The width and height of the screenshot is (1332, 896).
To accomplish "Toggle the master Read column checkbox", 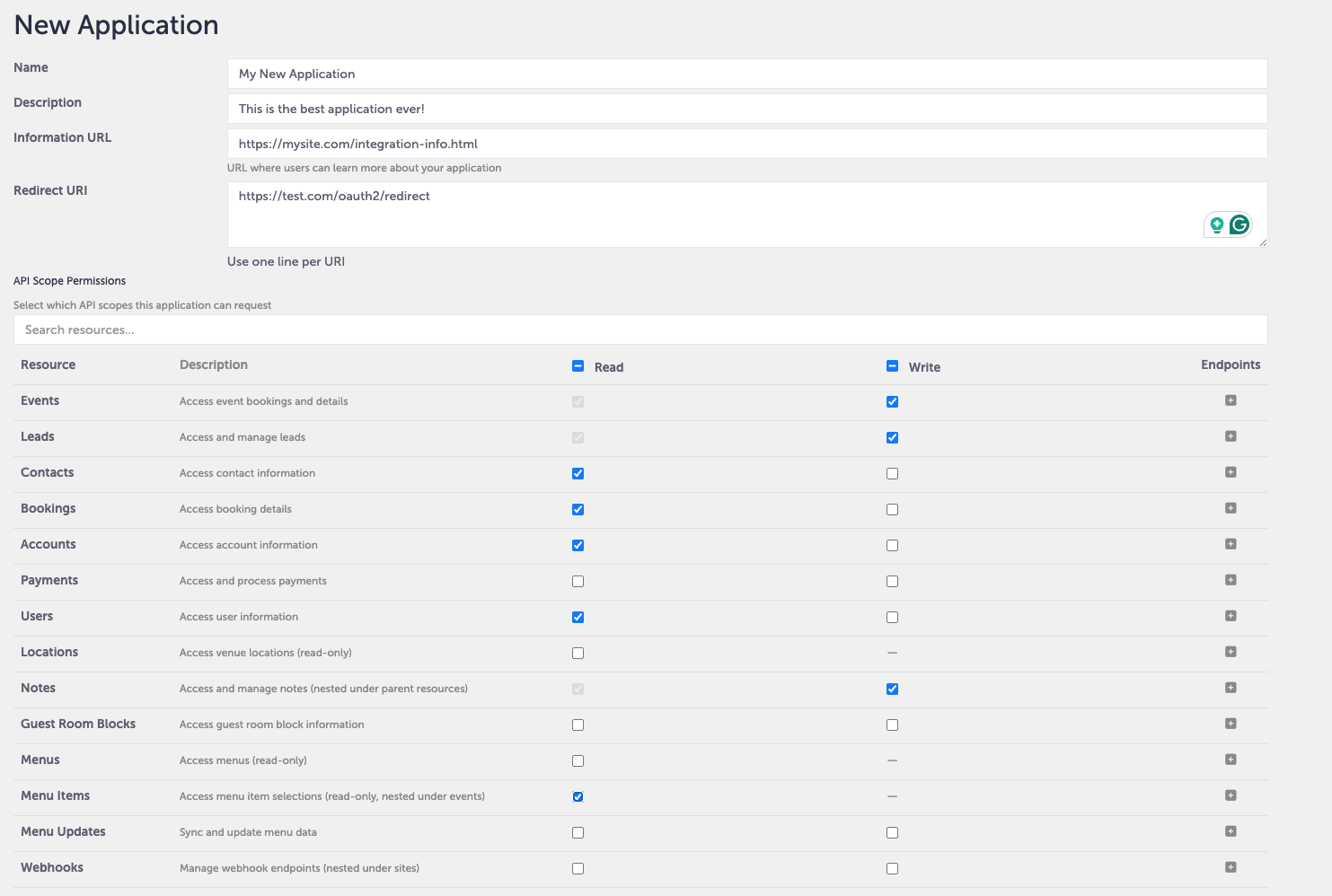I will (578, 365).
